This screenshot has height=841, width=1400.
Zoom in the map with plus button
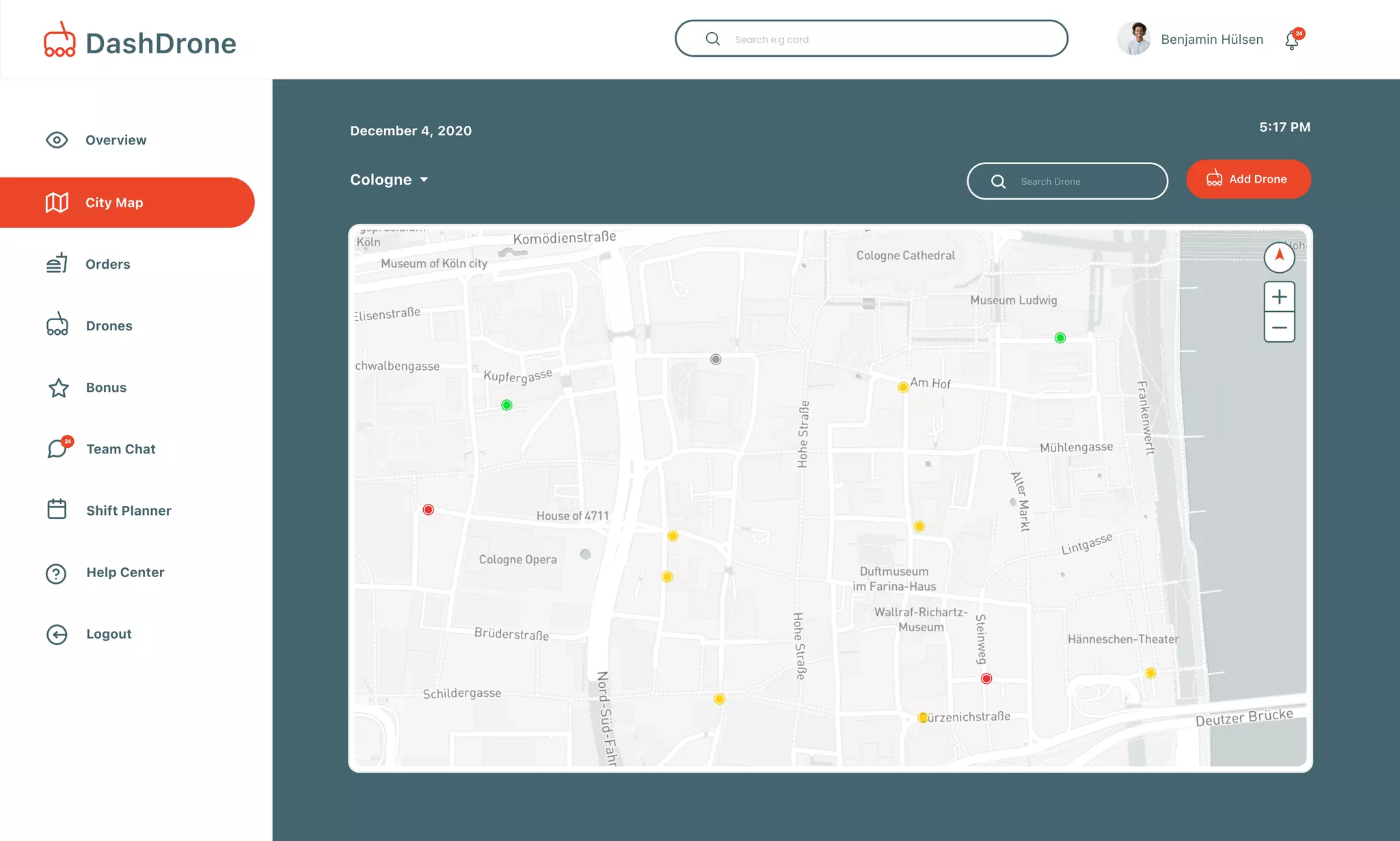1280,297
